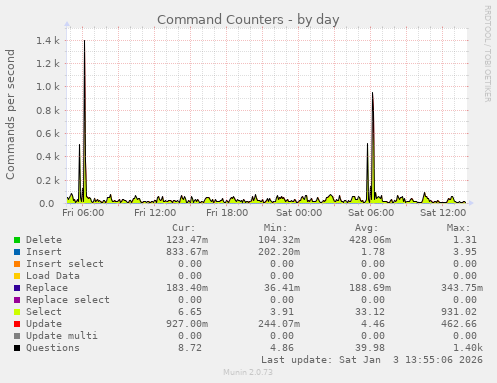Click the 'Commands per second' axis label

(x=10, y=114)
